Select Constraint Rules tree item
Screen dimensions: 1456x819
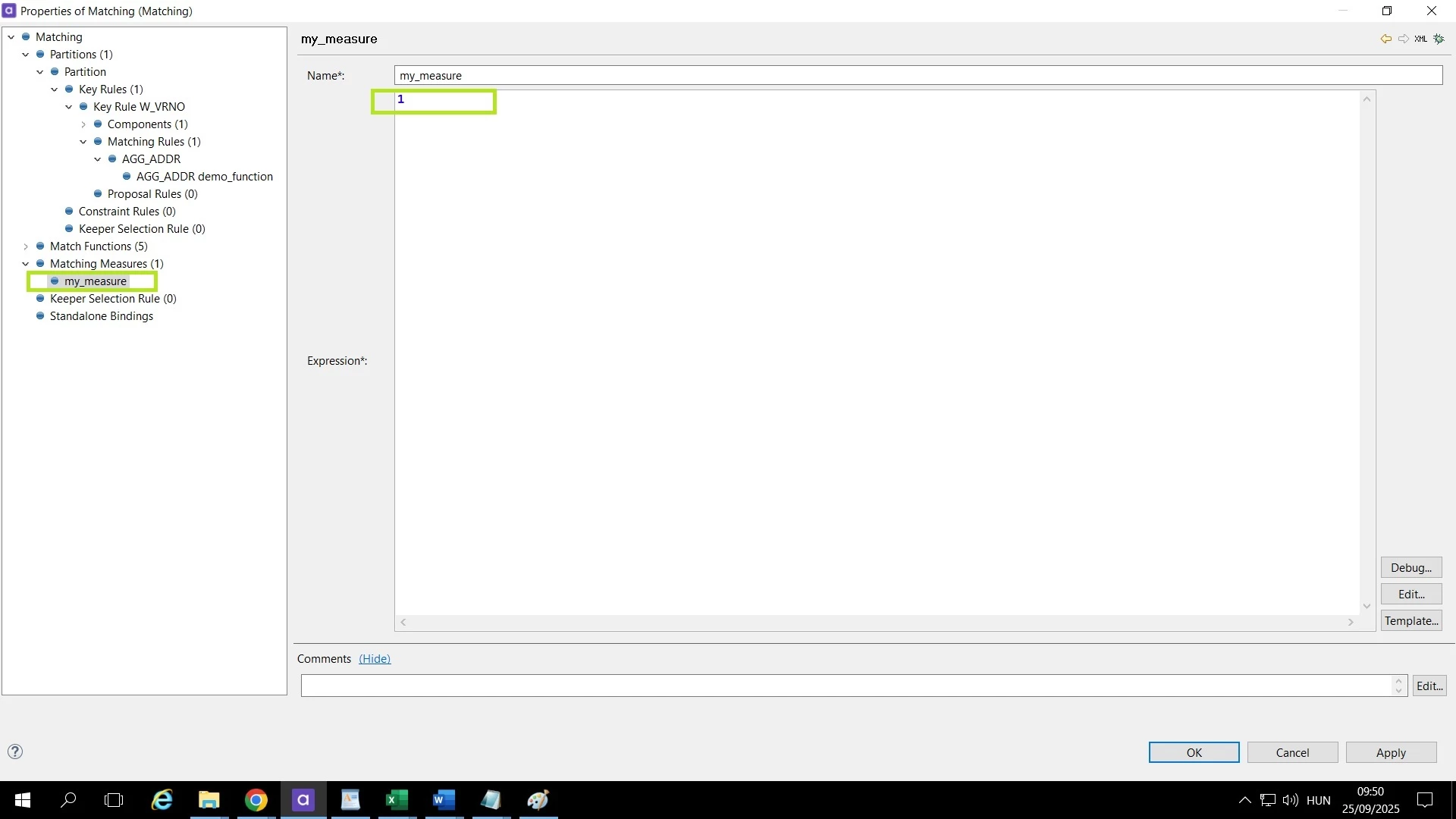(x=127, y=212)
